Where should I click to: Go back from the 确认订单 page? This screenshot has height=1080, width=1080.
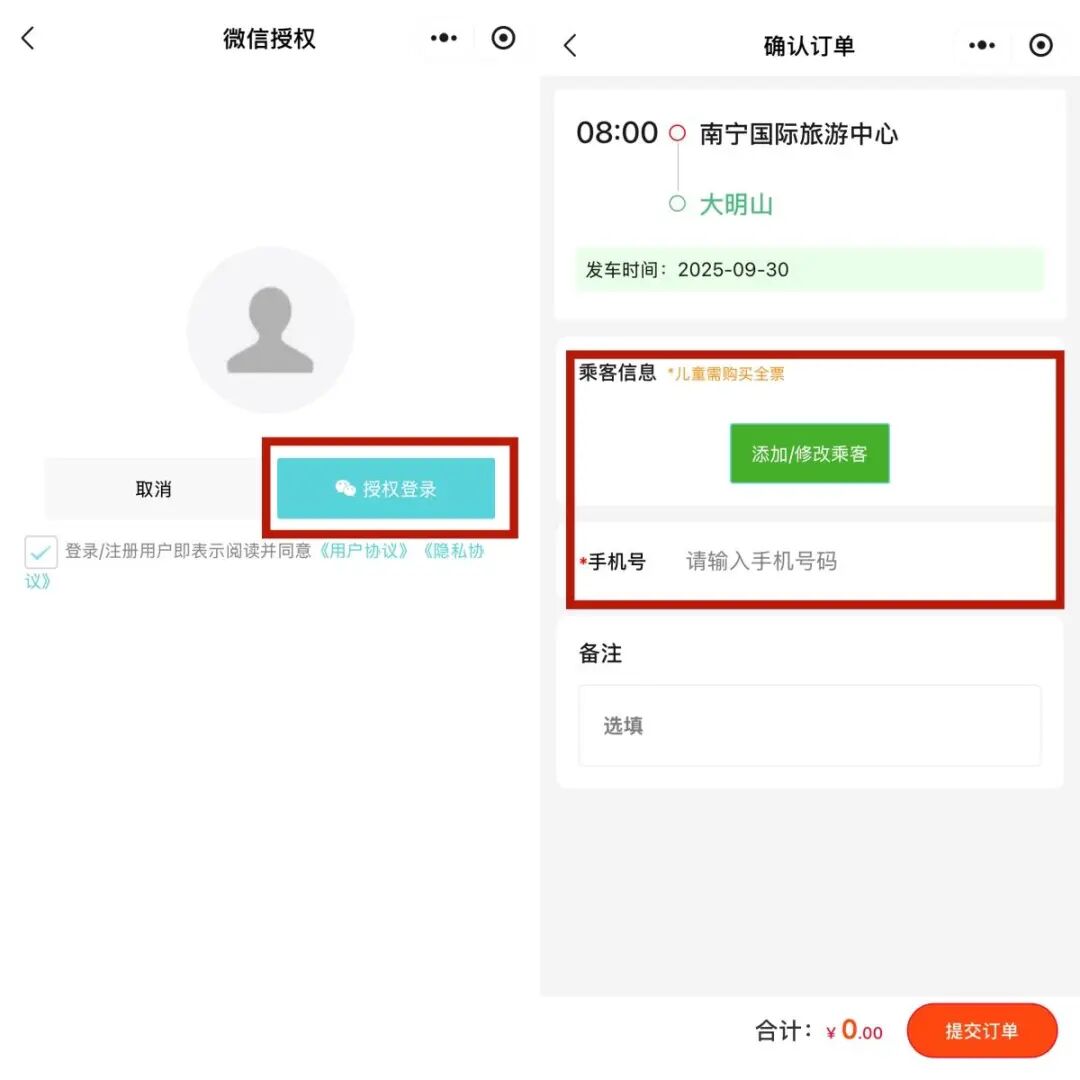(570, 45)
